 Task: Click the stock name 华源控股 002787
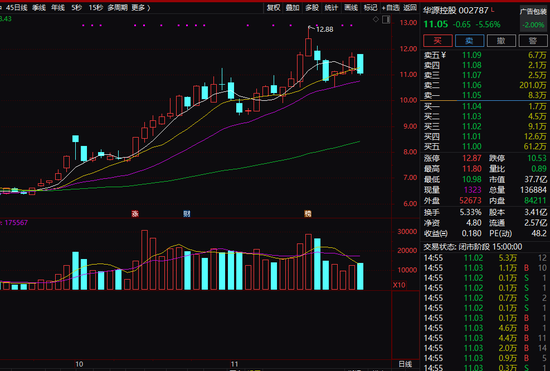456,11
